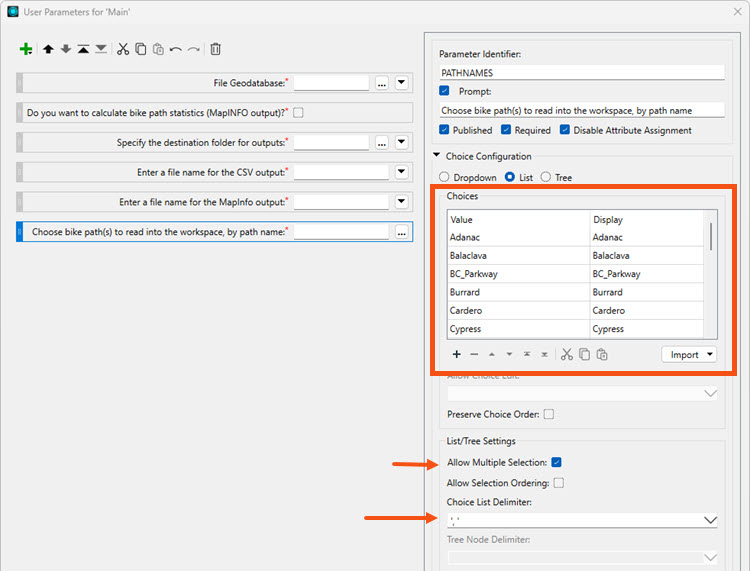Click the Prompt text input field
750x571 pixels.
(x=582, y=110)
